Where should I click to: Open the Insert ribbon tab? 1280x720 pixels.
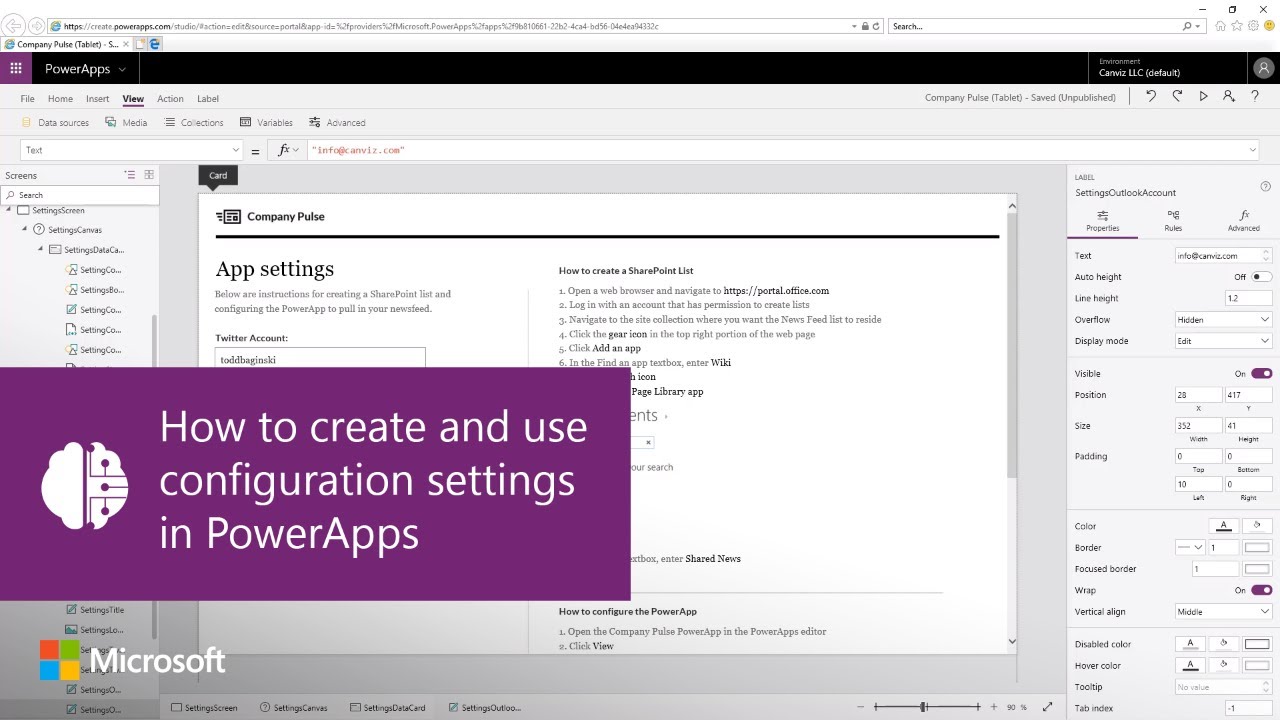[97, 99]
